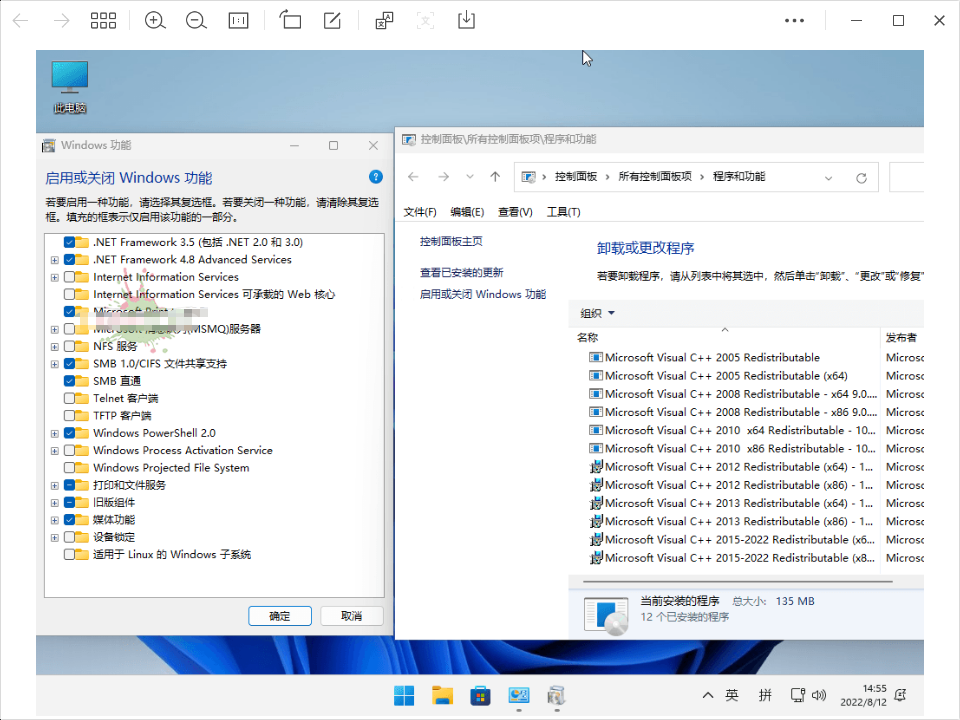Click 取消 in Windows 功能 dialog

pos(351,616)
